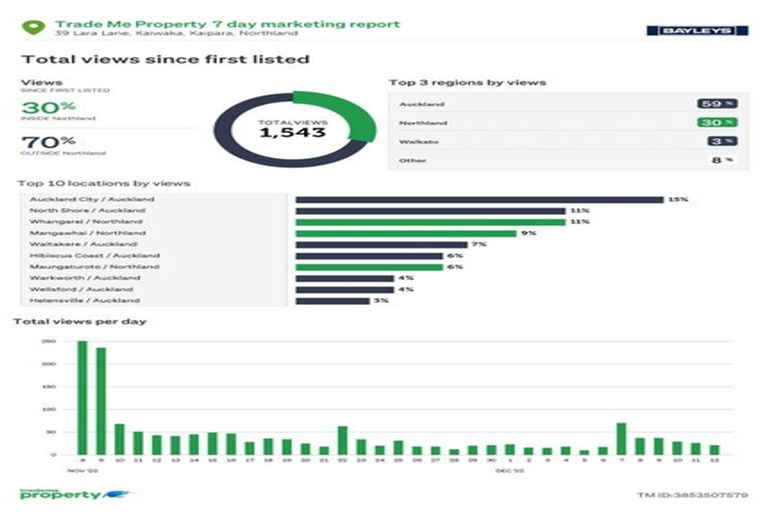Image resolution: width=768 pixels, height=512 pixels.
Task: Click the TM ID number text
Action: [692, 495]
